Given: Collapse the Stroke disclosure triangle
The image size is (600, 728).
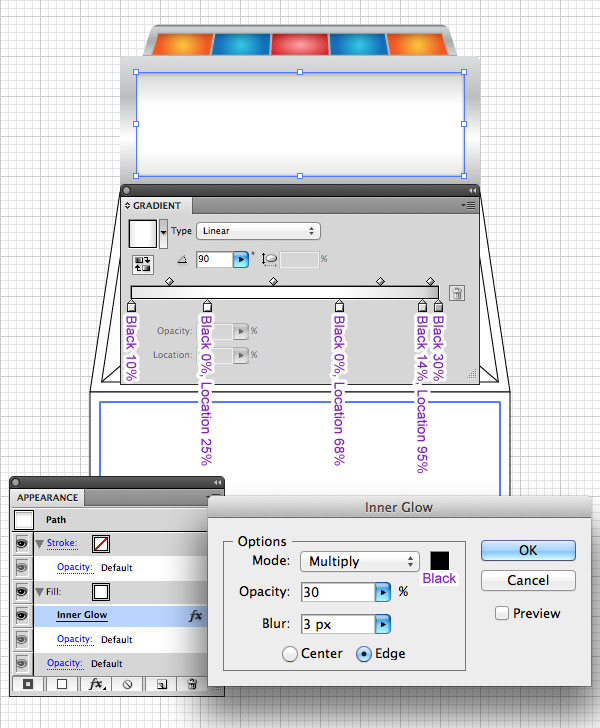Looking at the screenshot, I should pos(39,543).
